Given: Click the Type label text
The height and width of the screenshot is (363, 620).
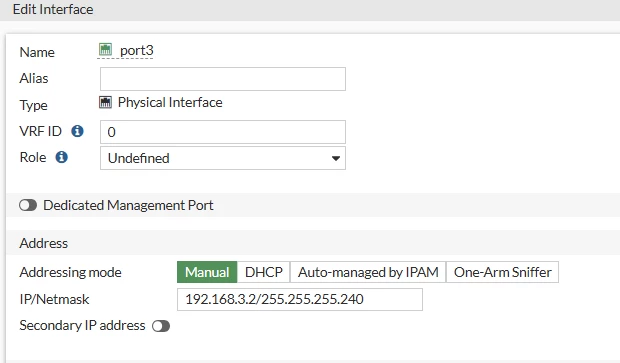Looking at the screenshot, I should coord(33,105).
